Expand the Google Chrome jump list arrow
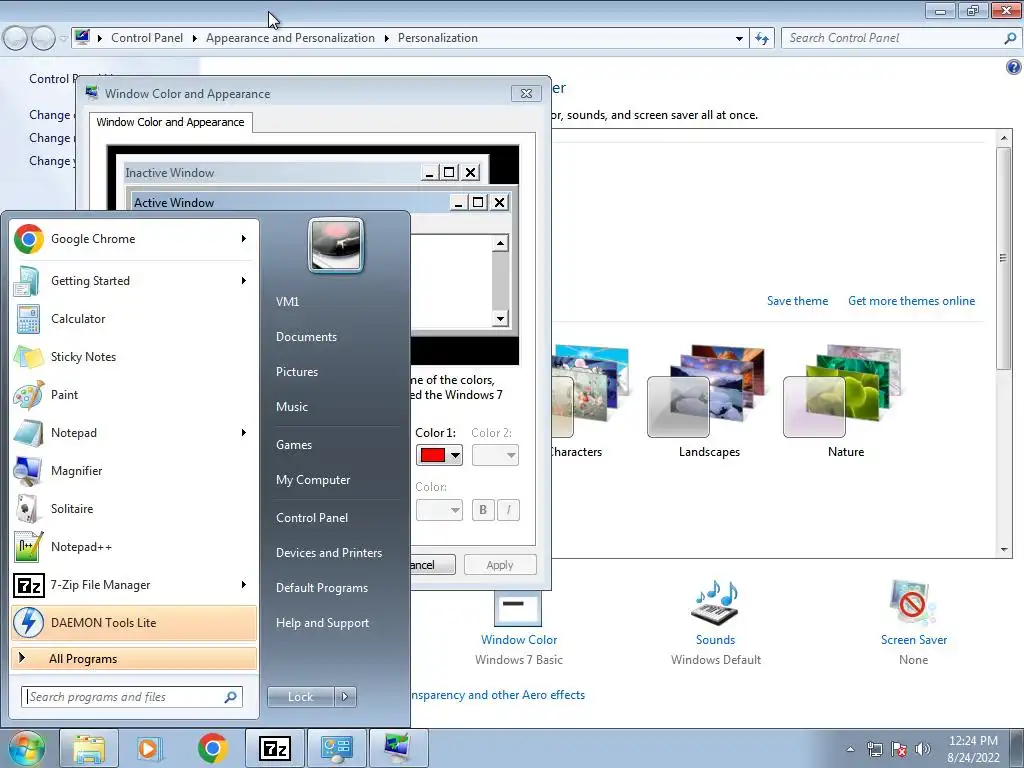The image size is (1024, 768). tap(244, 239)
